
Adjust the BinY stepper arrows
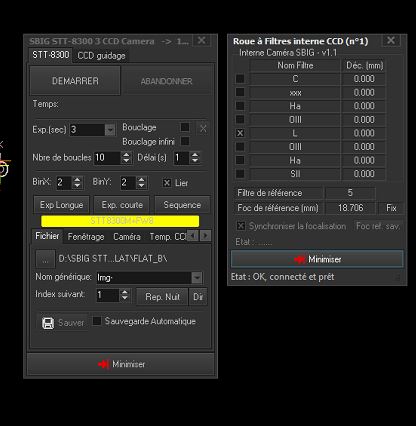(x=141, y=183)
